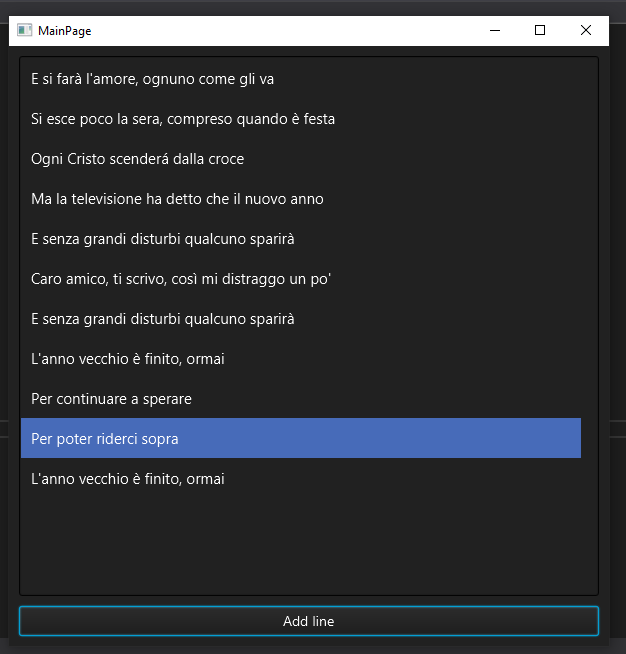The image size is (626, 654).
Task: Select line "E si farà l'amore, ognuno come gli va"
Action: 152,79
